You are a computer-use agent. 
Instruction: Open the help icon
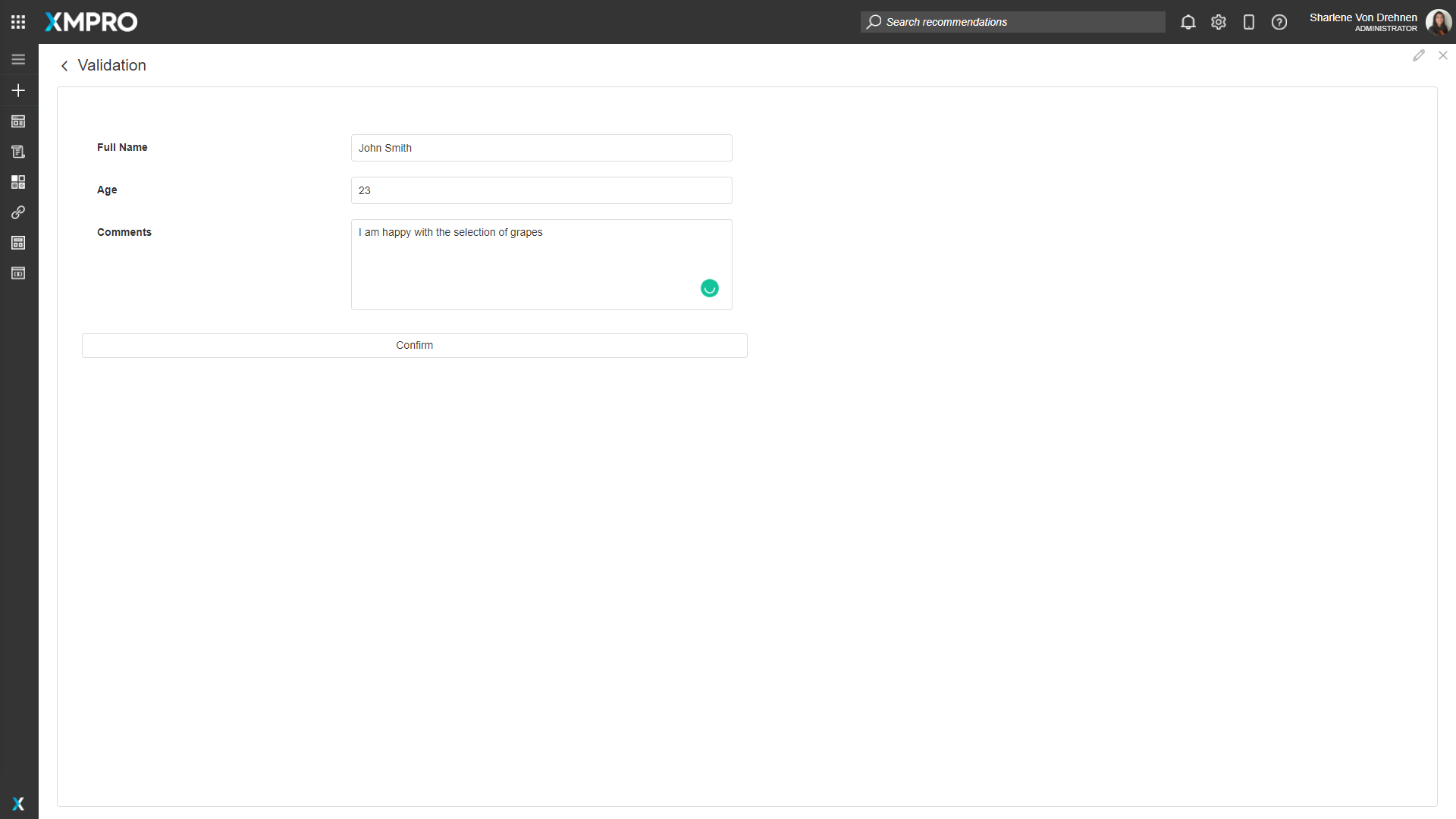point(1279,22)
